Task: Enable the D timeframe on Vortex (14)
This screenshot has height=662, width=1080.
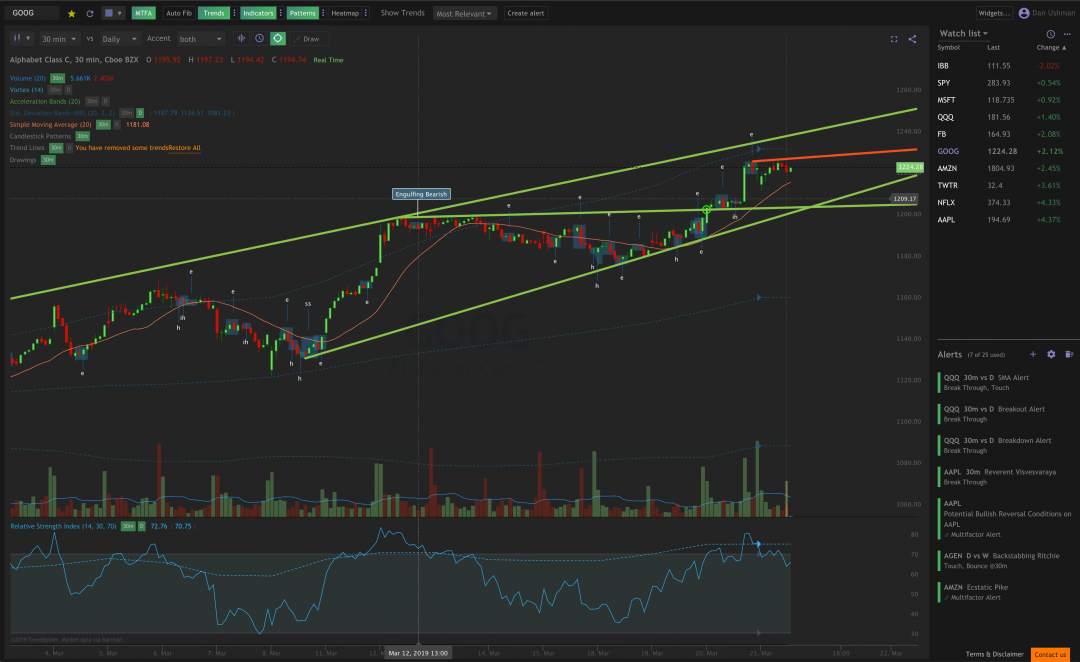Action: 67,90
